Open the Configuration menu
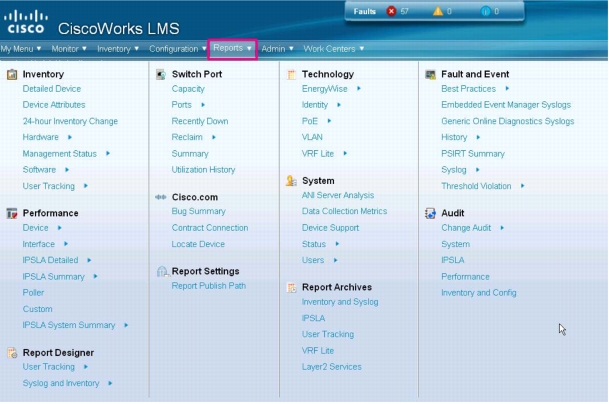Image resolution: width=609 pixels, height=404 pixels. click(x=177, y=49)
